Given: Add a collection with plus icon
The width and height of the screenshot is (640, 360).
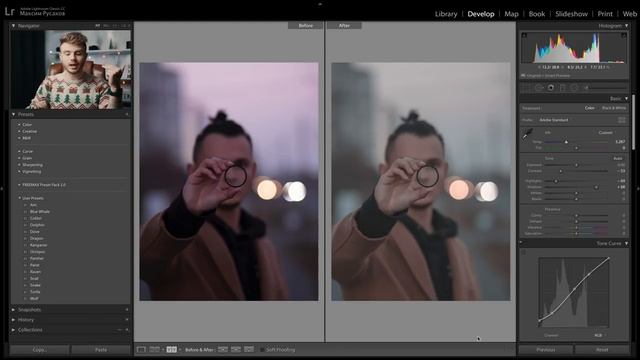Looking at the screenshot, I should pyautogui.click(x=127, y=330).
